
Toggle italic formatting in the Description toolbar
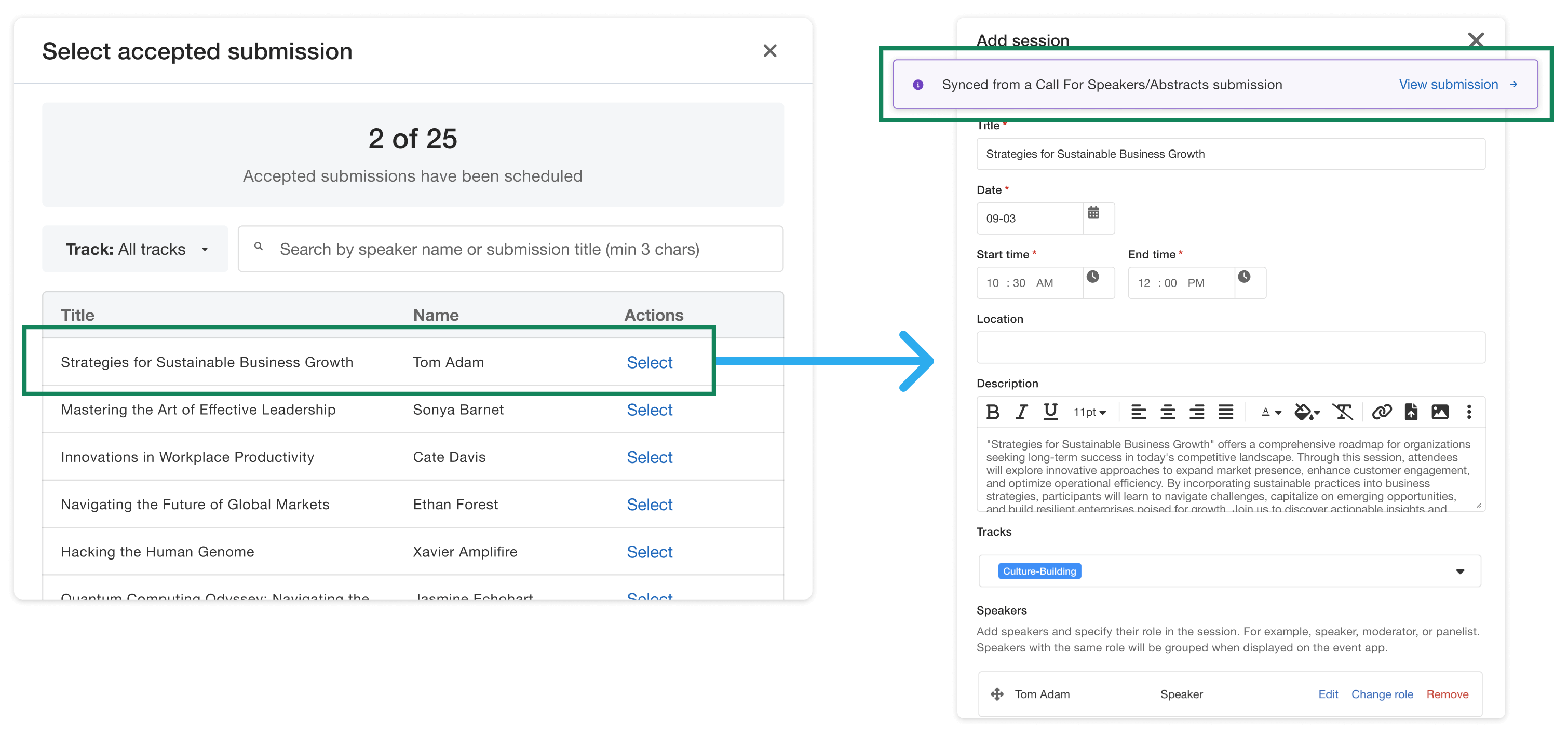pyautogui.click(x=1021, y=413)
